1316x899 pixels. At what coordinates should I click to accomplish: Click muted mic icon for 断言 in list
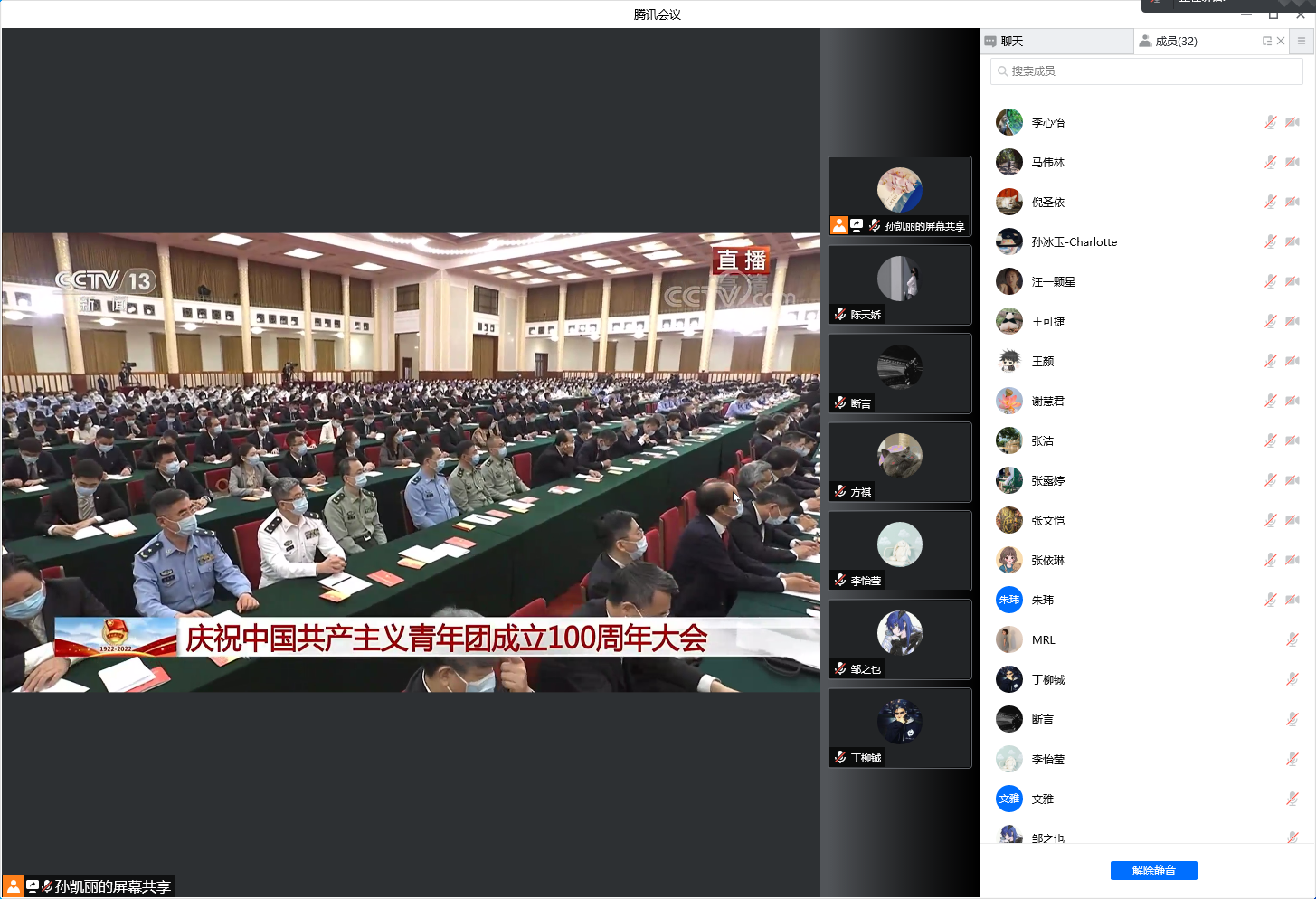[x=1292, y=719]
